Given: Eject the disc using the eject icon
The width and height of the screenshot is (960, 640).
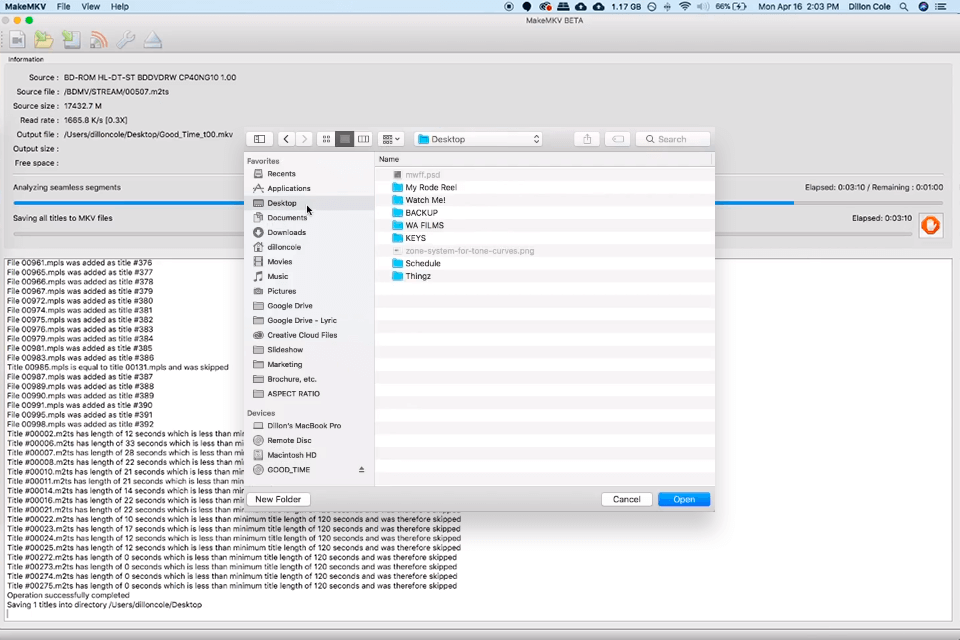Looking at the screenshot, I should 152,40.
